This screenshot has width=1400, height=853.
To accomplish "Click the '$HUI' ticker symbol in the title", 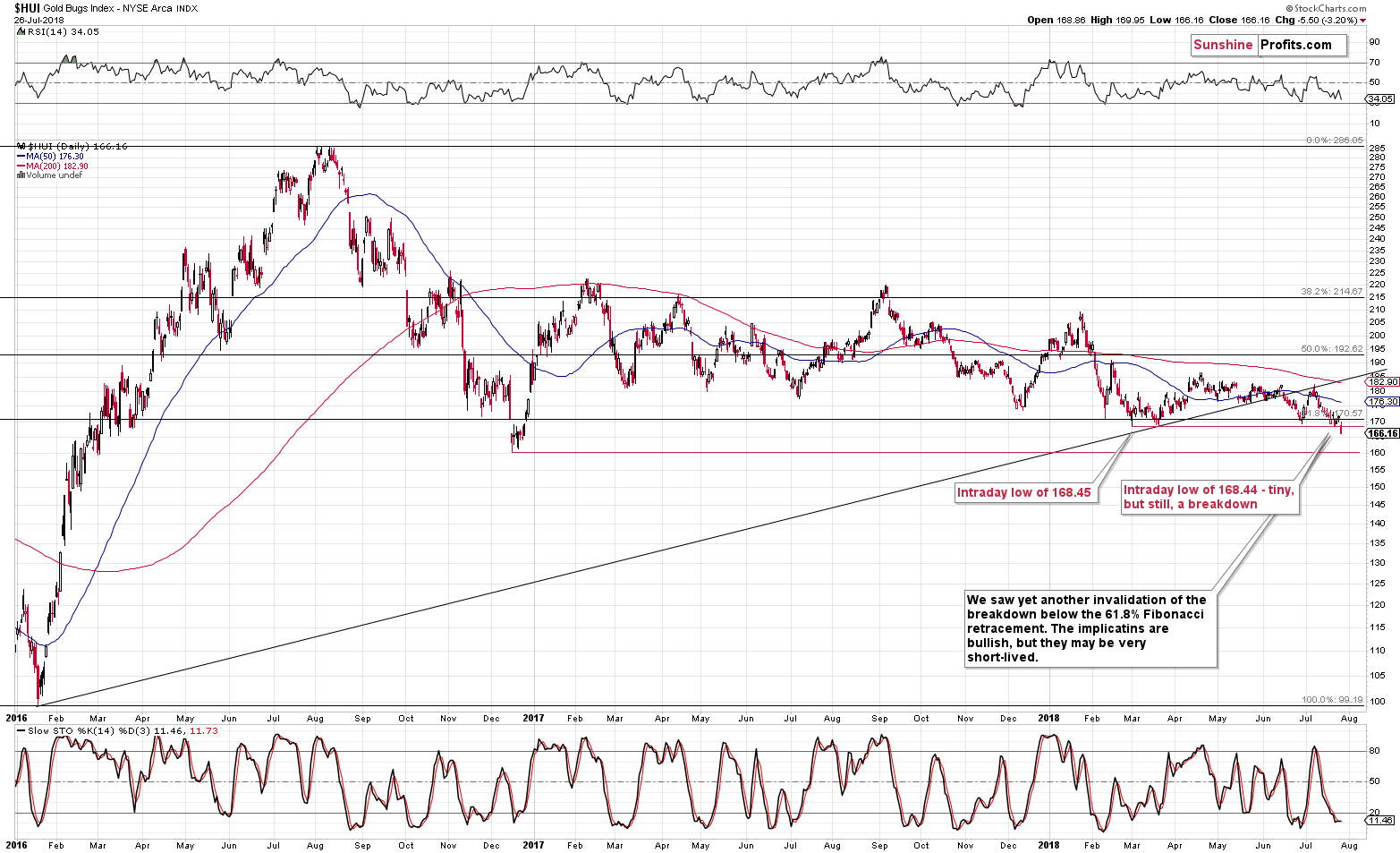I will [x=28, y=8].
